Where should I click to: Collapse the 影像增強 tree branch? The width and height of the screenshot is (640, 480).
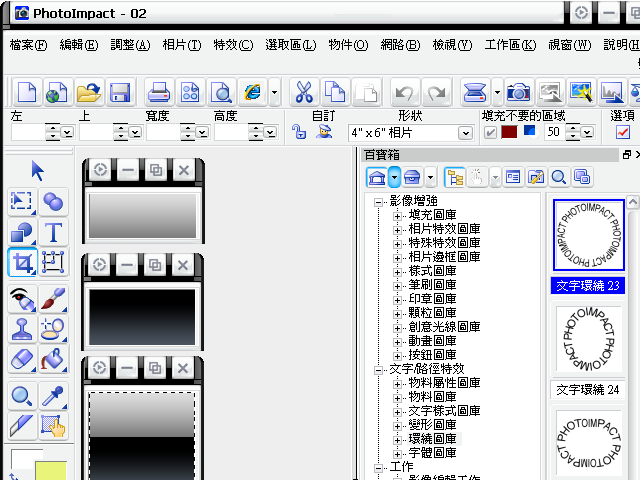coord(378,202)
